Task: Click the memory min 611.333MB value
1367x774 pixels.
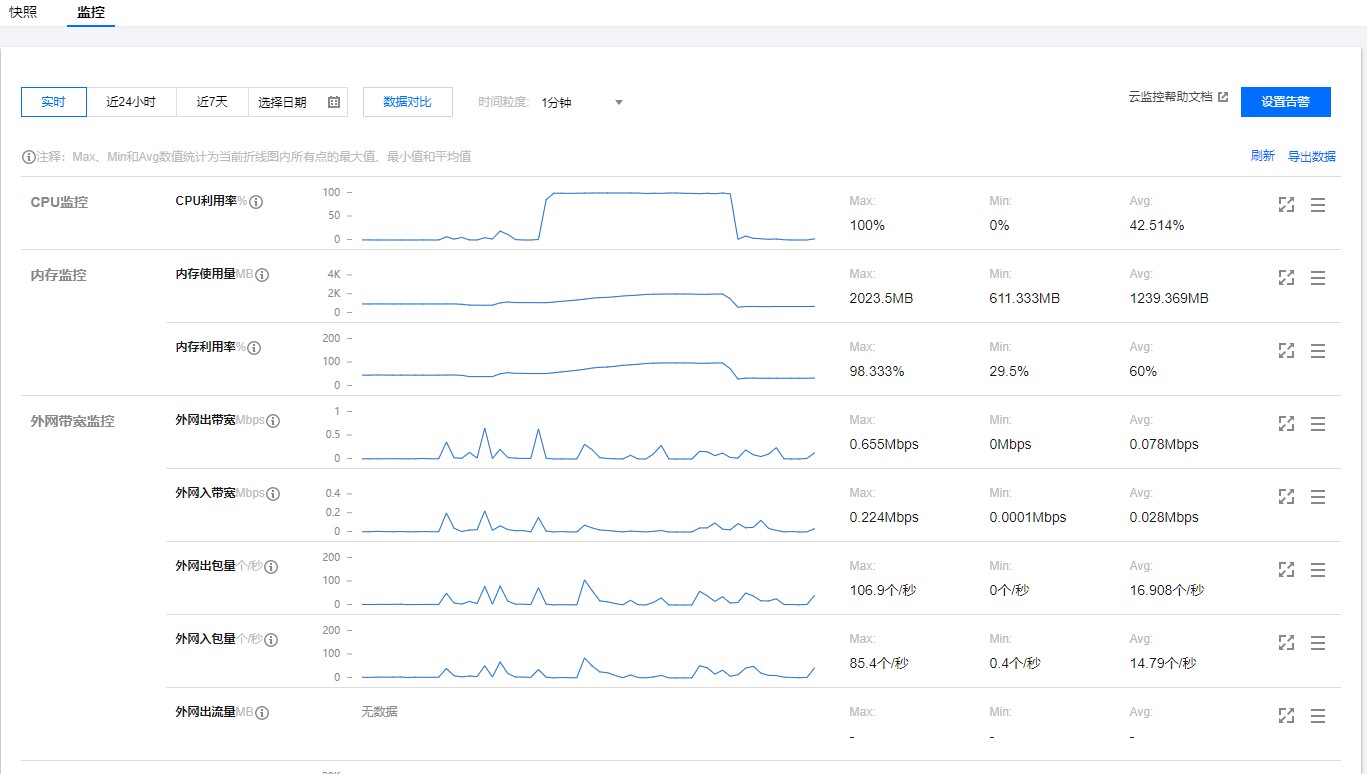Action: (x=1025, y=298)
